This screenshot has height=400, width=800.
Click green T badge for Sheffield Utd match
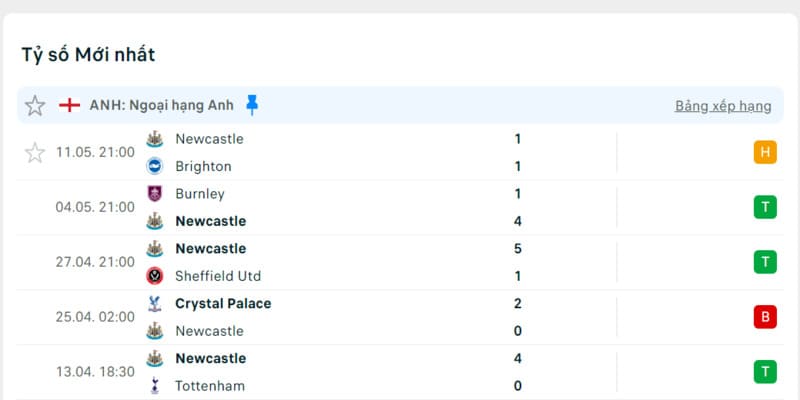coord(765,262)
